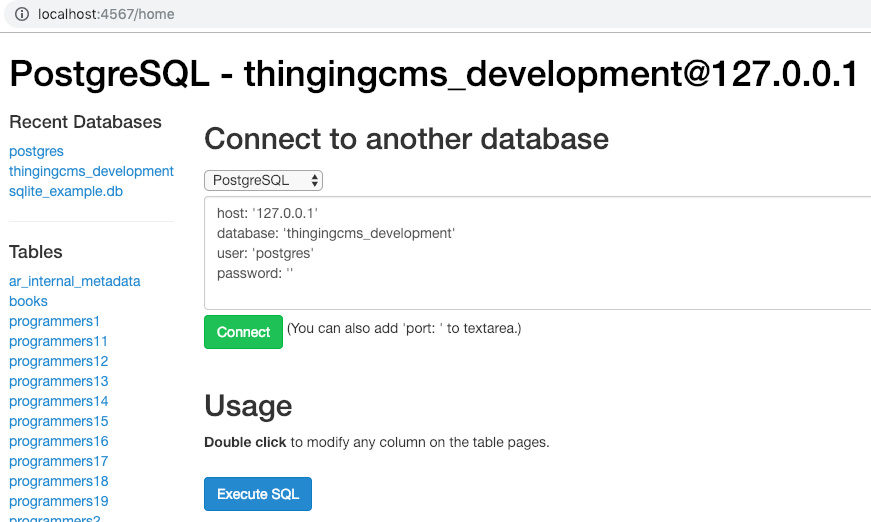
Task: Open the books table
Action: pyautogui.click(x=28, y=301)
